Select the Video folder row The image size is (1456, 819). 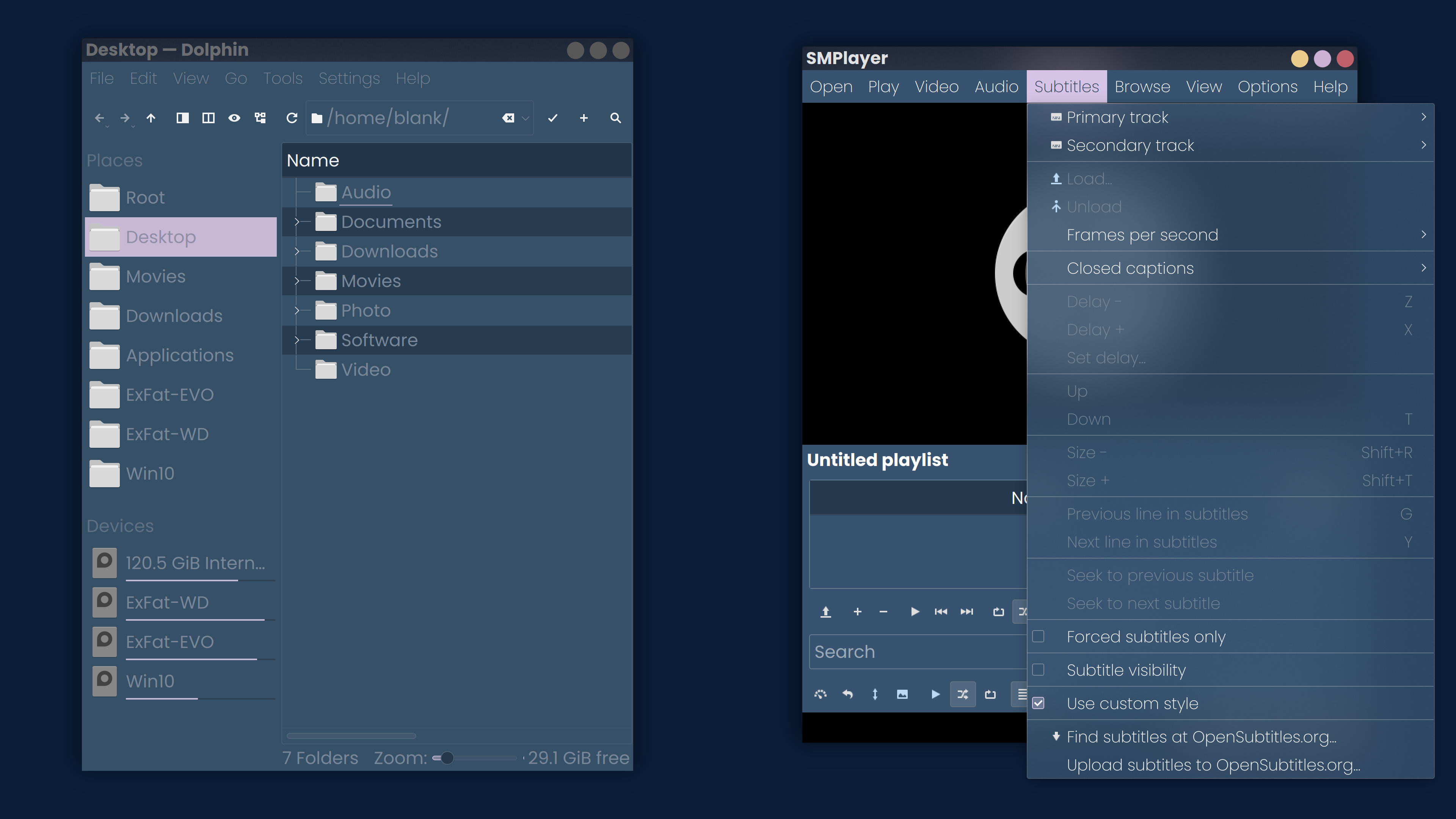pyautogui.click(x=457, y=370)
